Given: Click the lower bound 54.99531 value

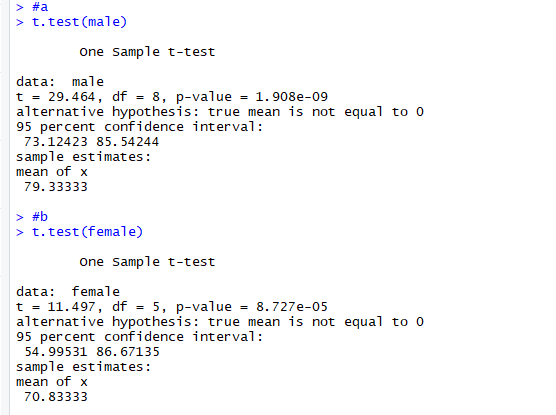Looking at the screenshot, I should (x=56, y=352).
